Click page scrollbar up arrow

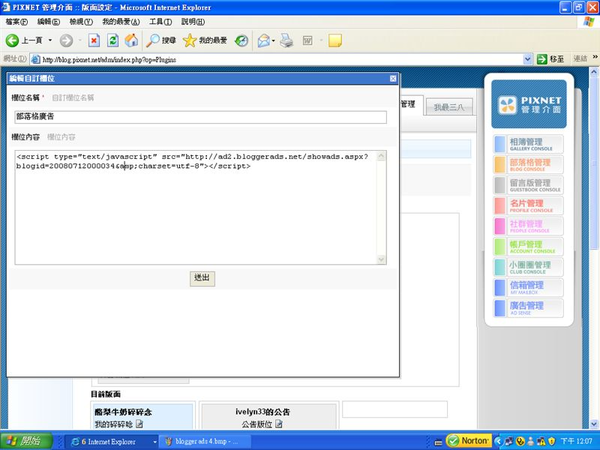coord(594,72)
